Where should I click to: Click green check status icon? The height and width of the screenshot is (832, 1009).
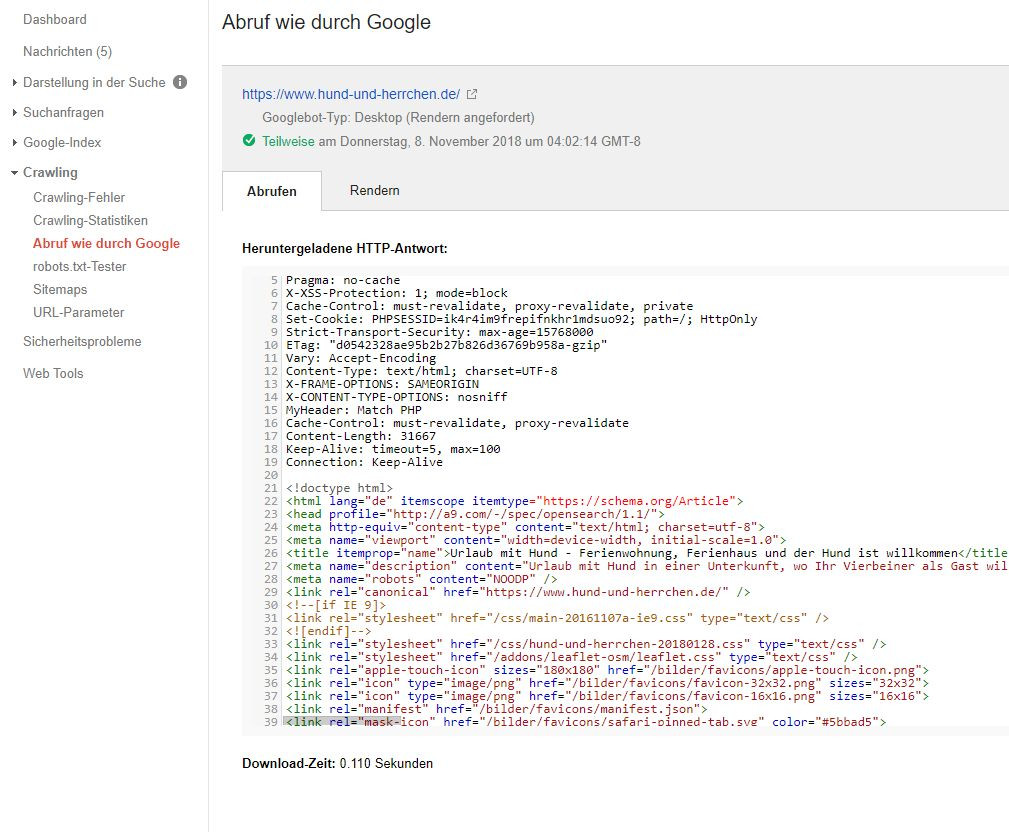[x=249, y=140]
